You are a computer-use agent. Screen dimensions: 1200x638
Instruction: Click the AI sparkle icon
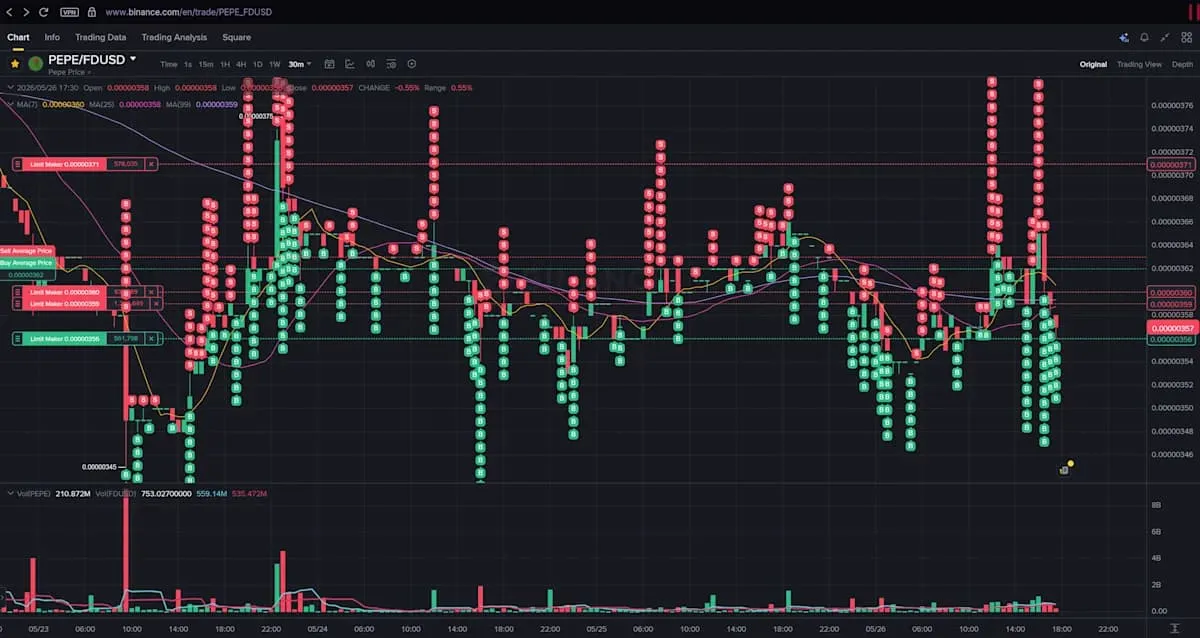tap(1124, 37)
